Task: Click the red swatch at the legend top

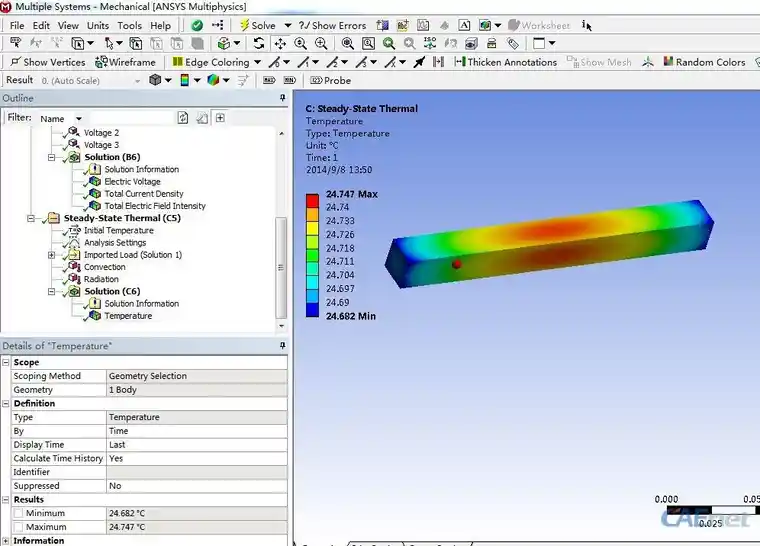Action: (x=312, y=201)
